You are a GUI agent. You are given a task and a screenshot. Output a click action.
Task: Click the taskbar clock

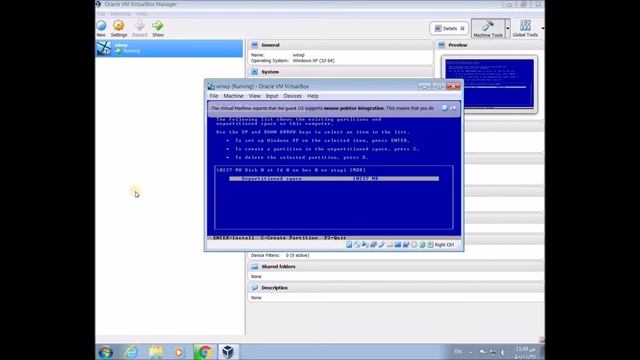pyautogui.click(x=525, y=353)
